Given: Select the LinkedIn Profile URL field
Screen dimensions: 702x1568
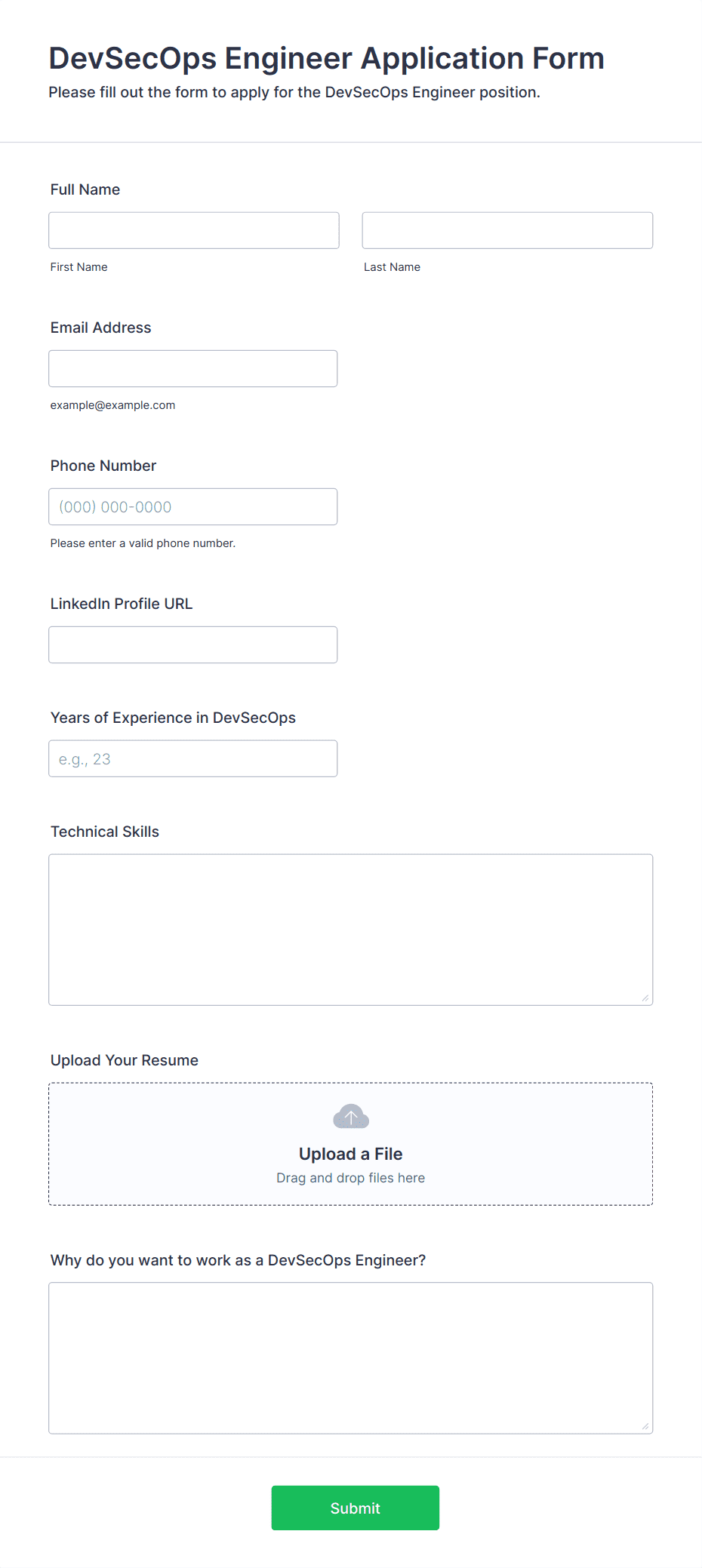Looking at the screenshot, I should click(193, 644).
